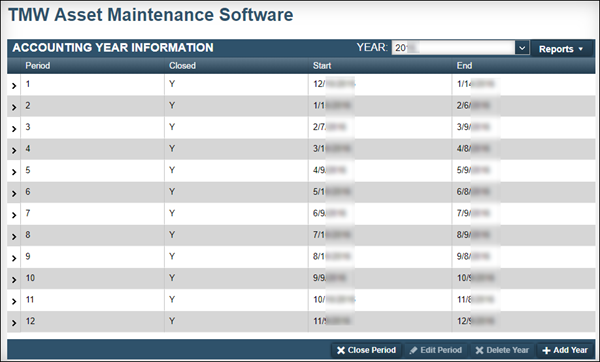Sort by the Period column header
600x362 pixels.
pyautogui.click(x=38, y=65)
